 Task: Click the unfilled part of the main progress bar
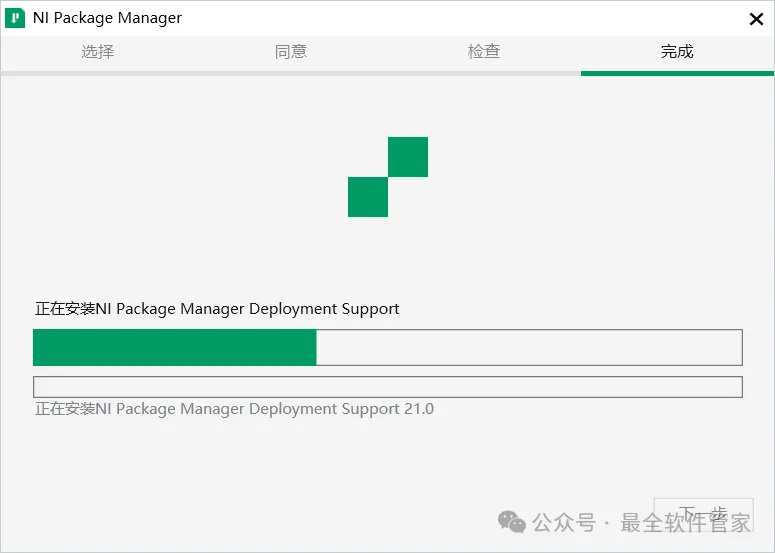tap(529, 348)
